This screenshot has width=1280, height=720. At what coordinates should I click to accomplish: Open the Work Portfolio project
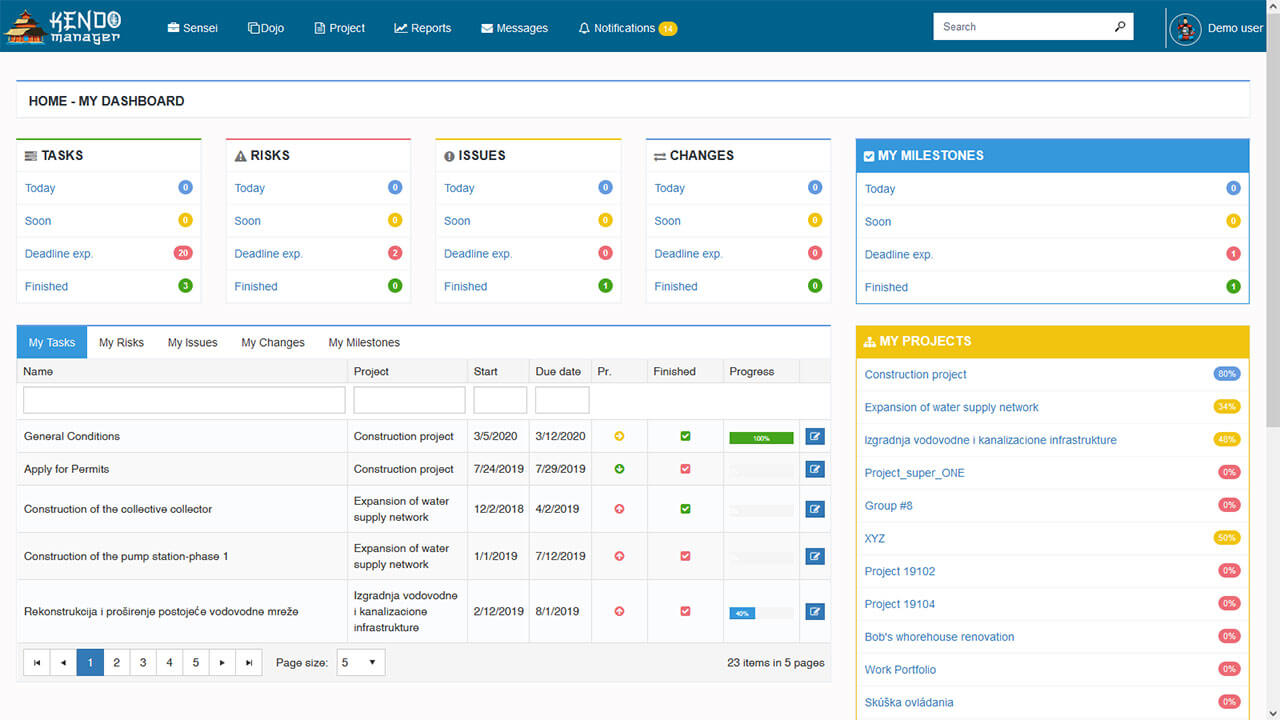(901, 670)
